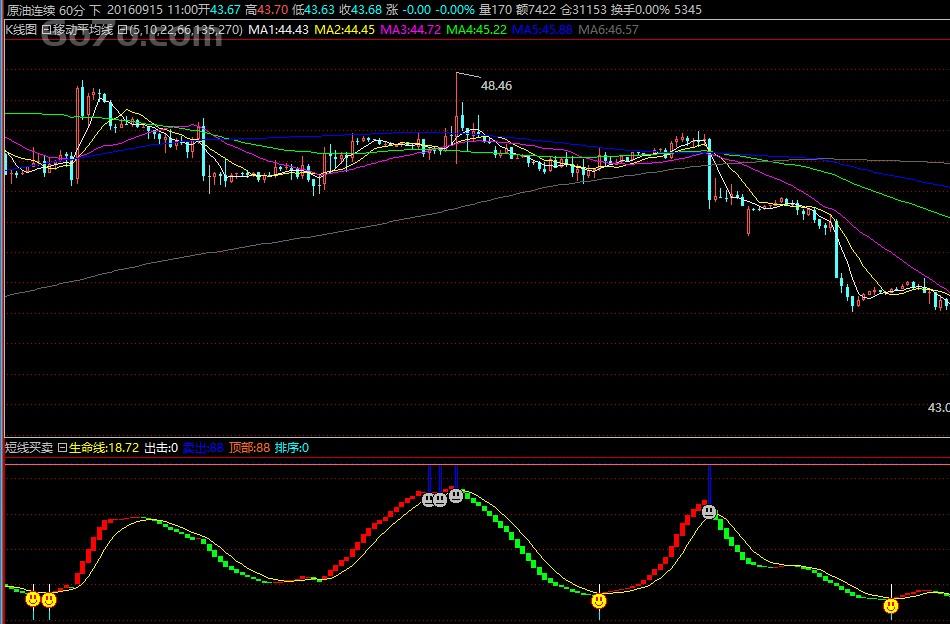Screen dimensions: 950x624
Task: Click the 换手0.00% turnover reading
Action: (640, 10)
